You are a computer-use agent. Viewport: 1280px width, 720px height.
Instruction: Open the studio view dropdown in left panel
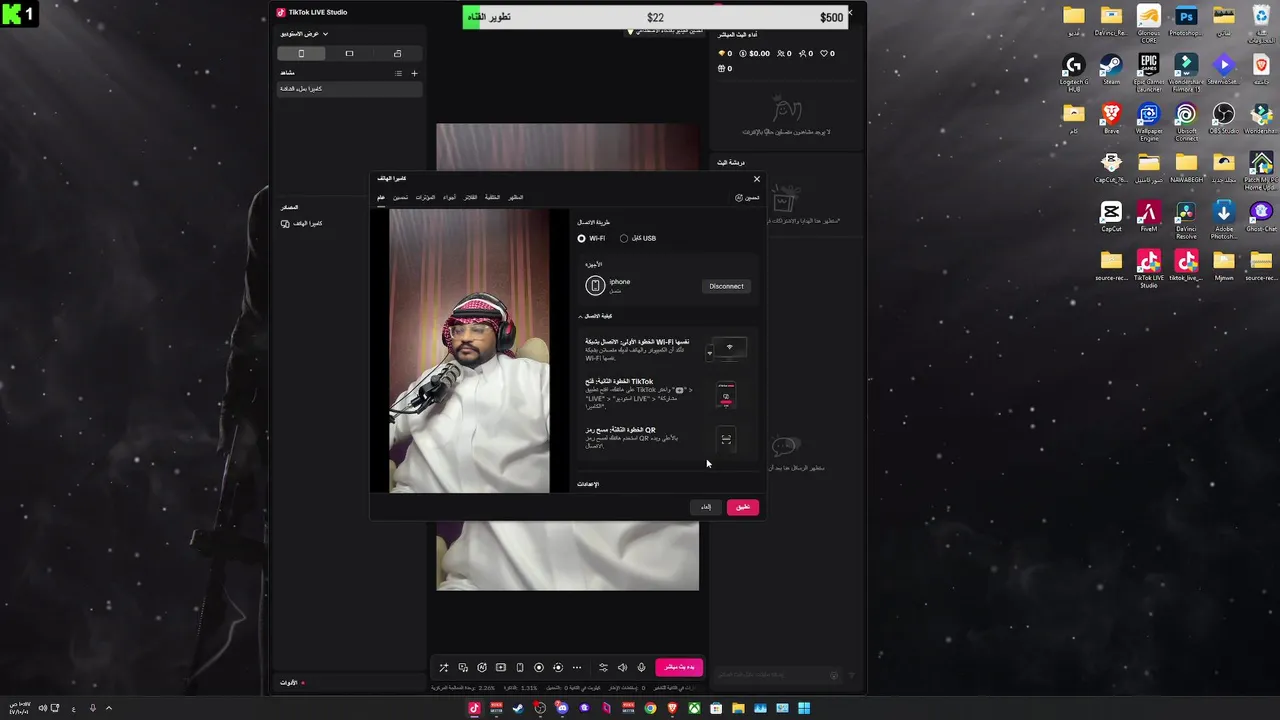(304, 34)
